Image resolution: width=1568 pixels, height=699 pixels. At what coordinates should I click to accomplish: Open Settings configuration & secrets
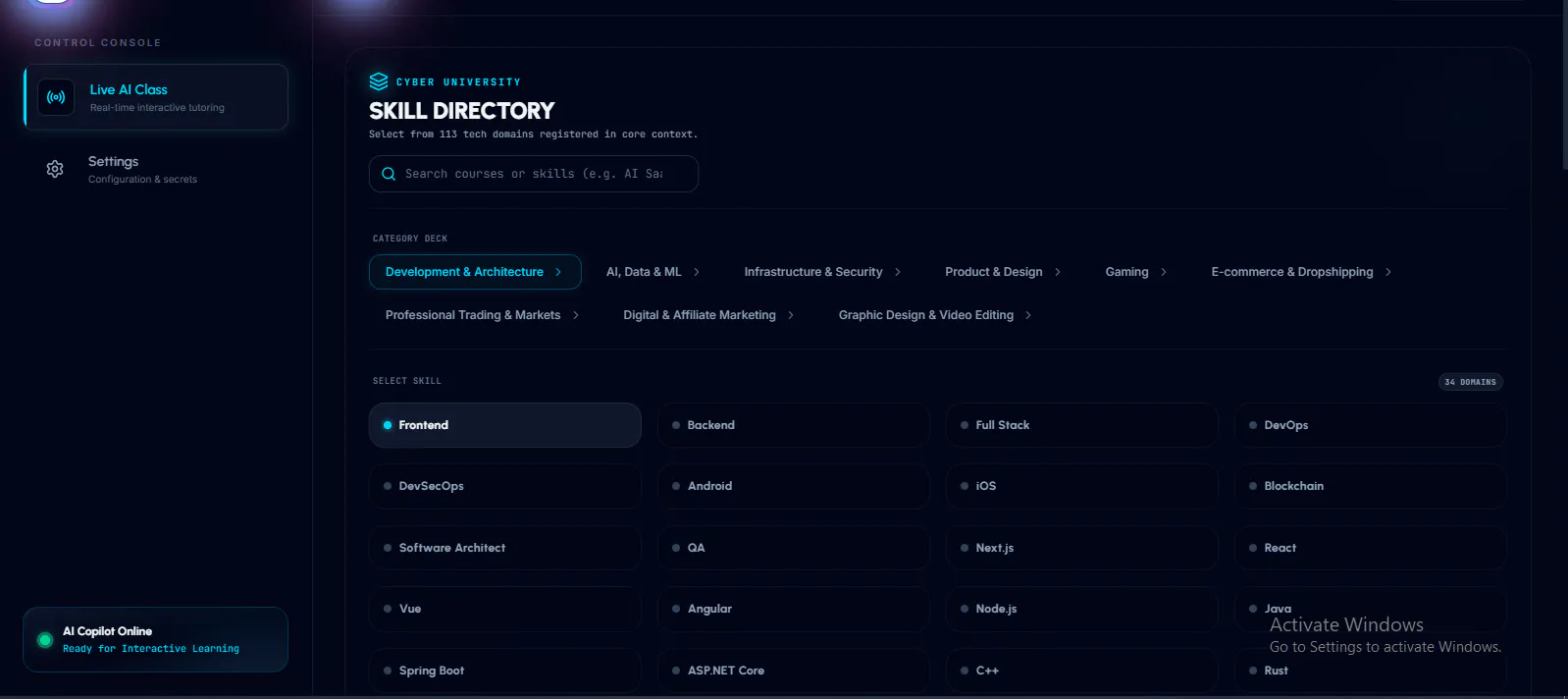click(156, 169)
